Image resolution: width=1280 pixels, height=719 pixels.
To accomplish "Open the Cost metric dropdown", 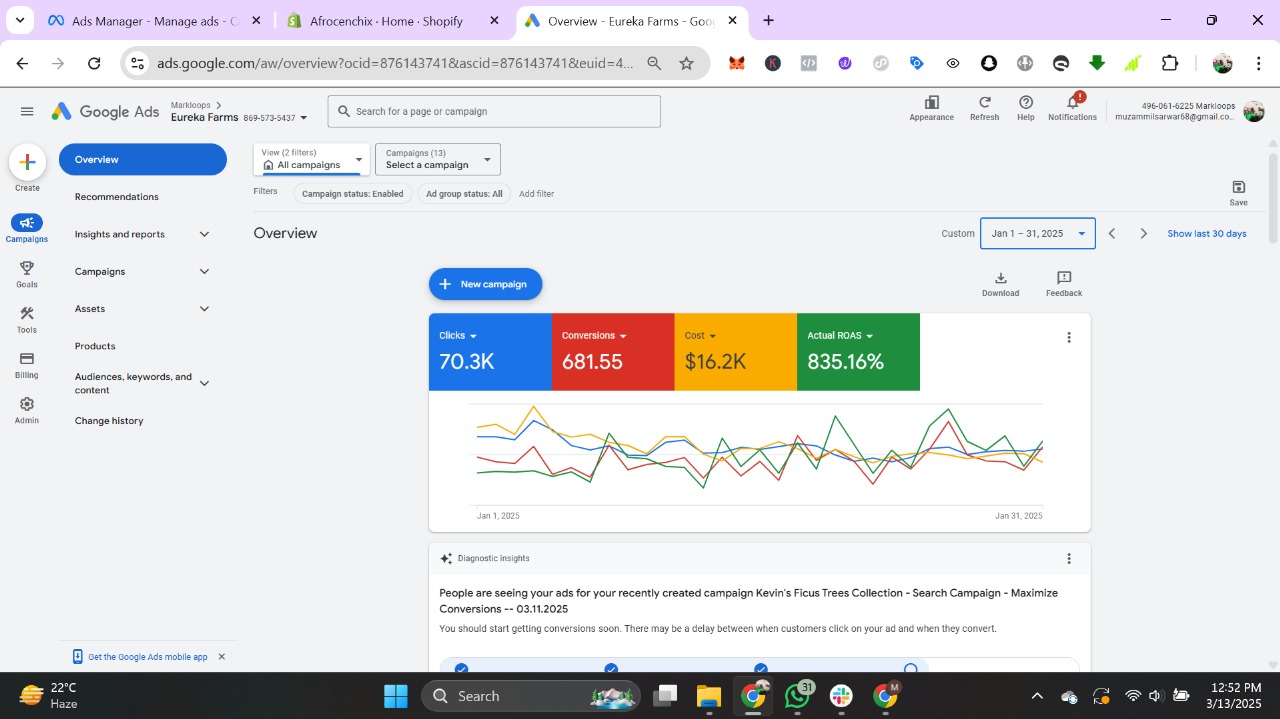I will click(700, 336).
